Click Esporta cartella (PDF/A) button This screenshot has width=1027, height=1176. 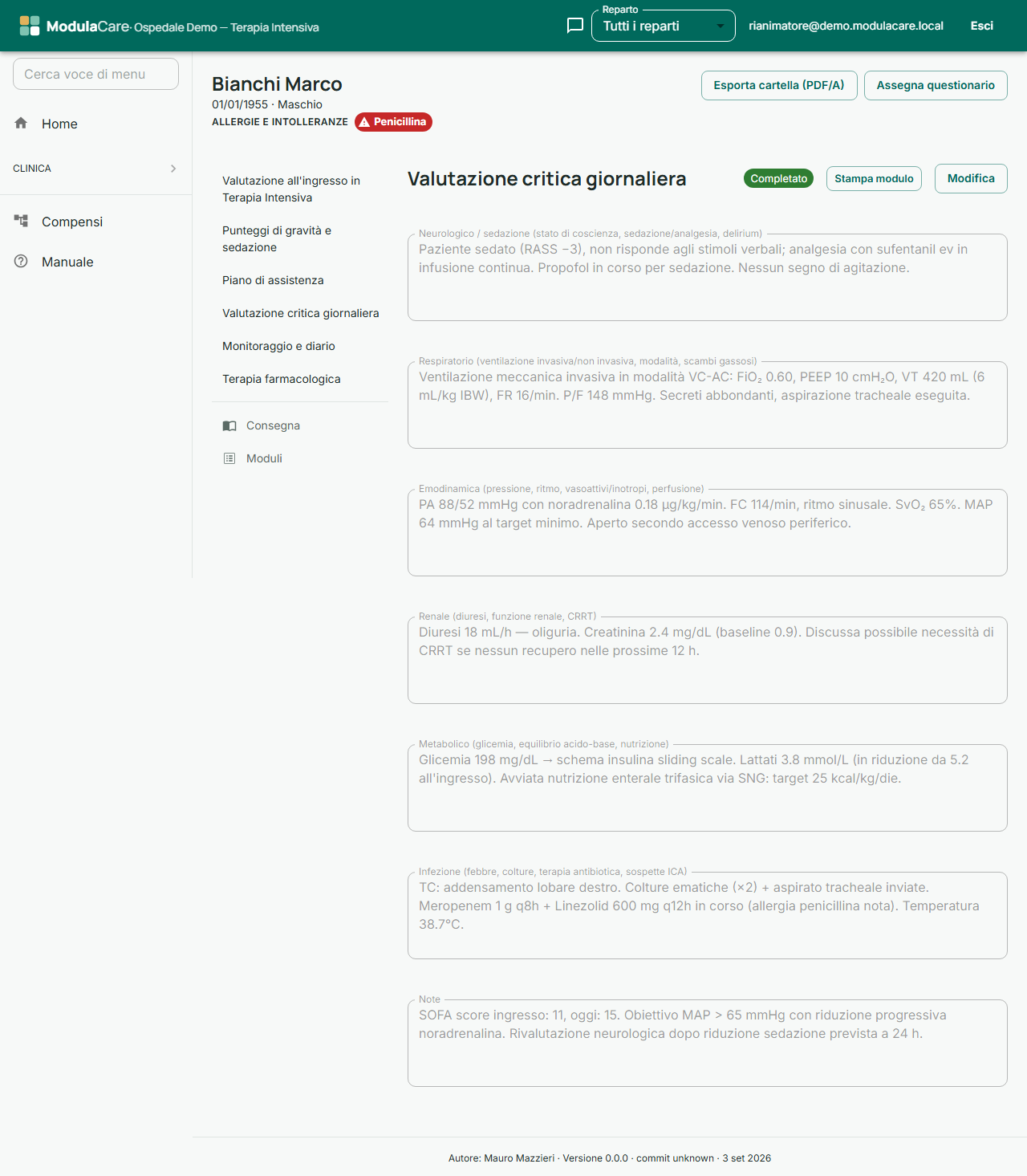point(779,85)
